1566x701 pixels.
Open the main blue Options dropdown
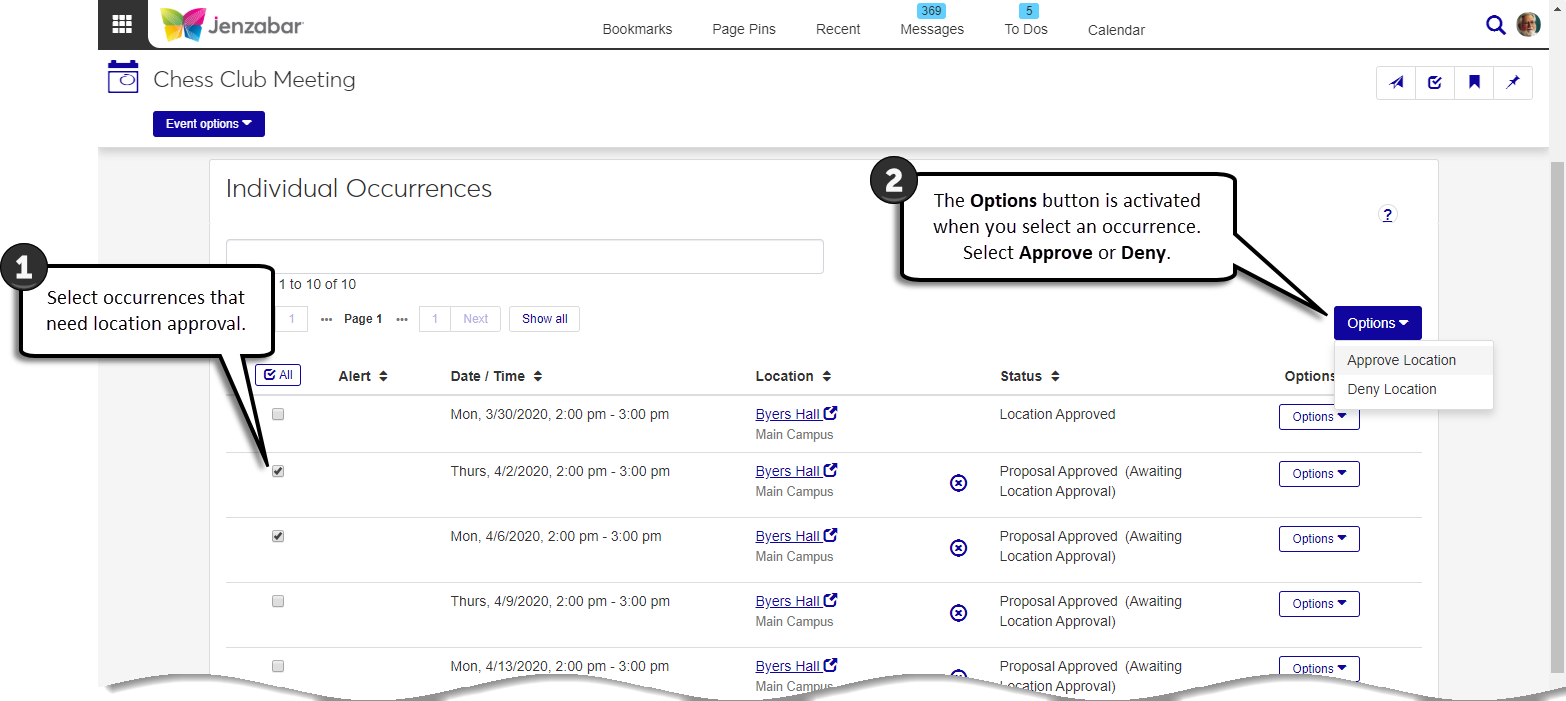coord(1377,323)
